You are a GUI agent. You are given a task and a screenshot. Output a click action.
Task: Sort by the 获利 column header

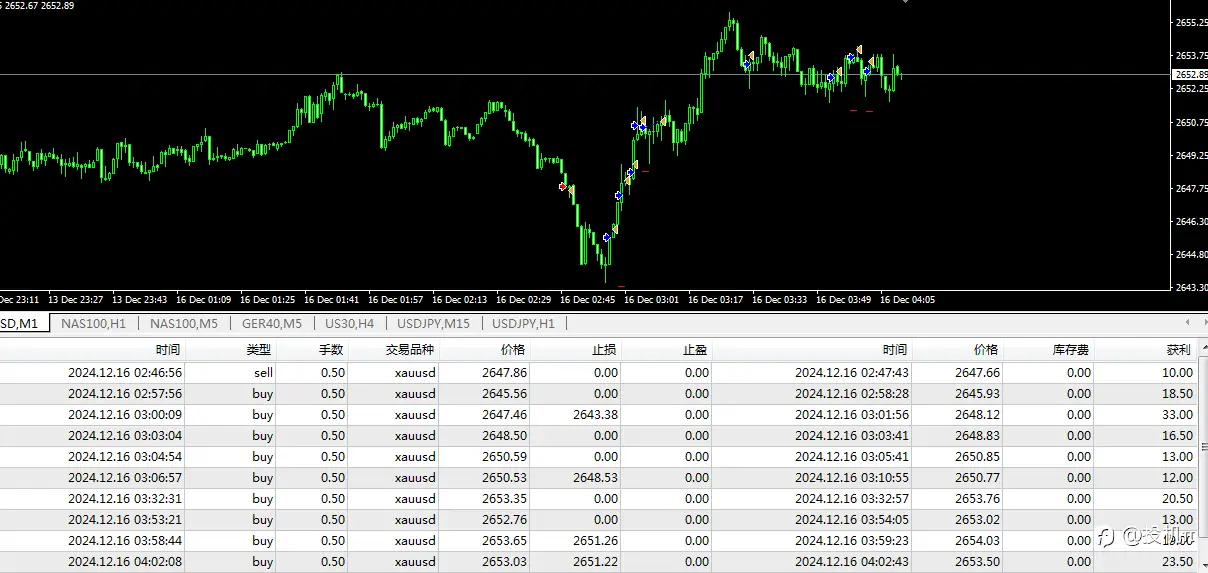1180,350
